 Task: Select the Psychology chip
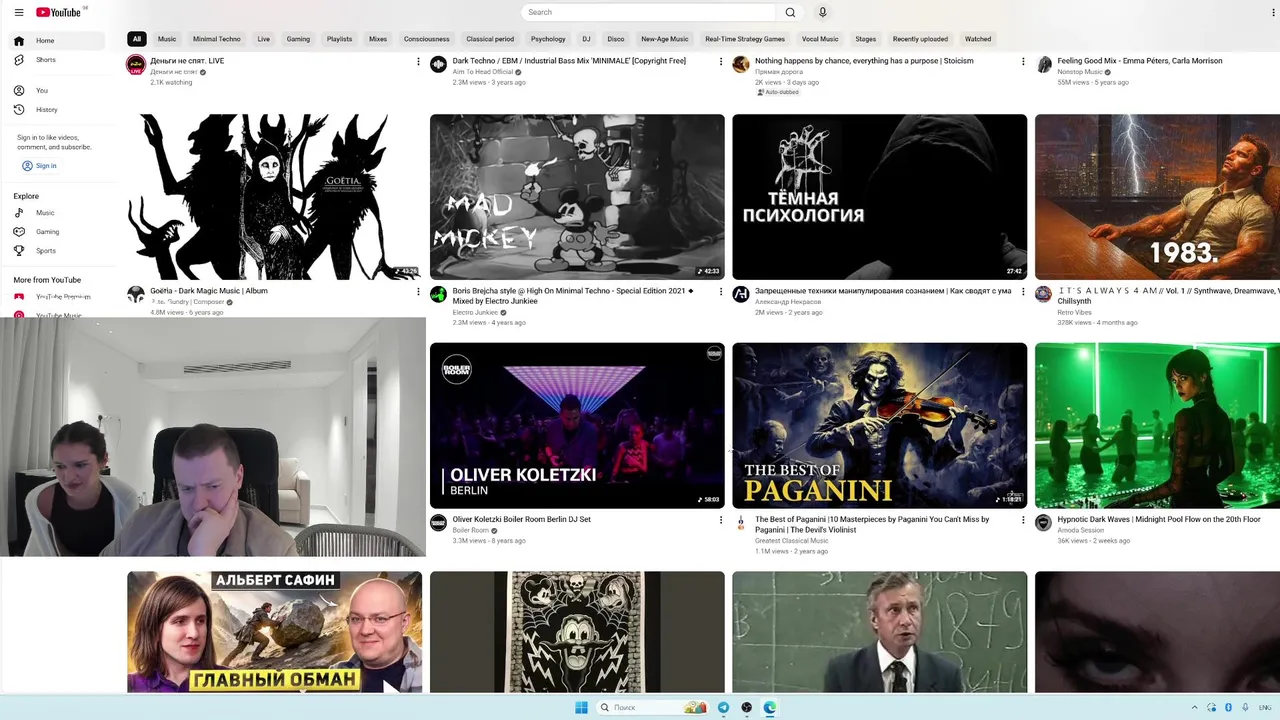point(548,39)
